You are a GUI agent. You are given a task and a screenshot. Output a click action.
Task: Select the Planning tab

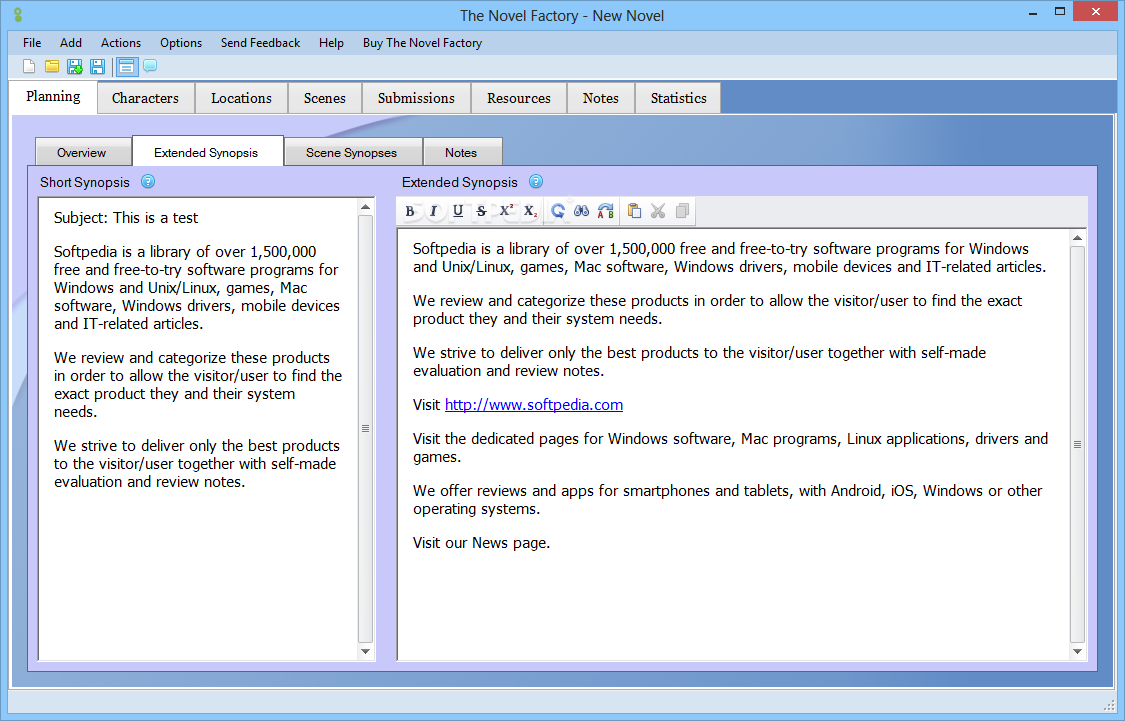point(53,97)
